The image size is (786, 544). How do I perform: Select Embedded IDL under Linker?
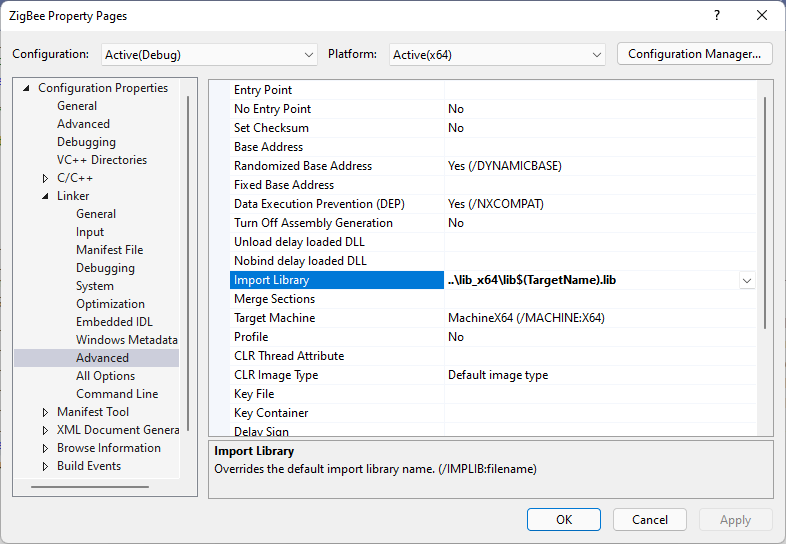(114, 322)
